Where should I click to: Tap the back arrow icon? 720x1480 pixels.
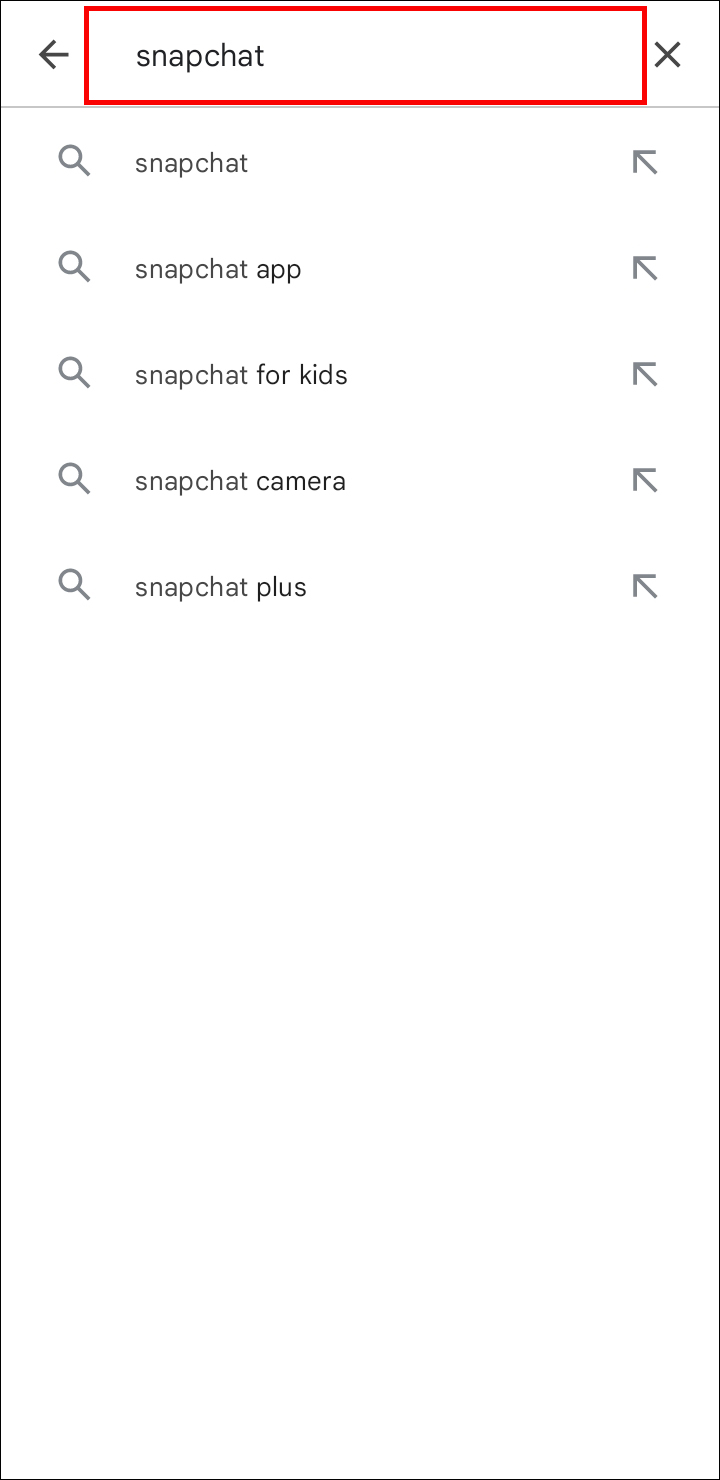click(54, 55)
